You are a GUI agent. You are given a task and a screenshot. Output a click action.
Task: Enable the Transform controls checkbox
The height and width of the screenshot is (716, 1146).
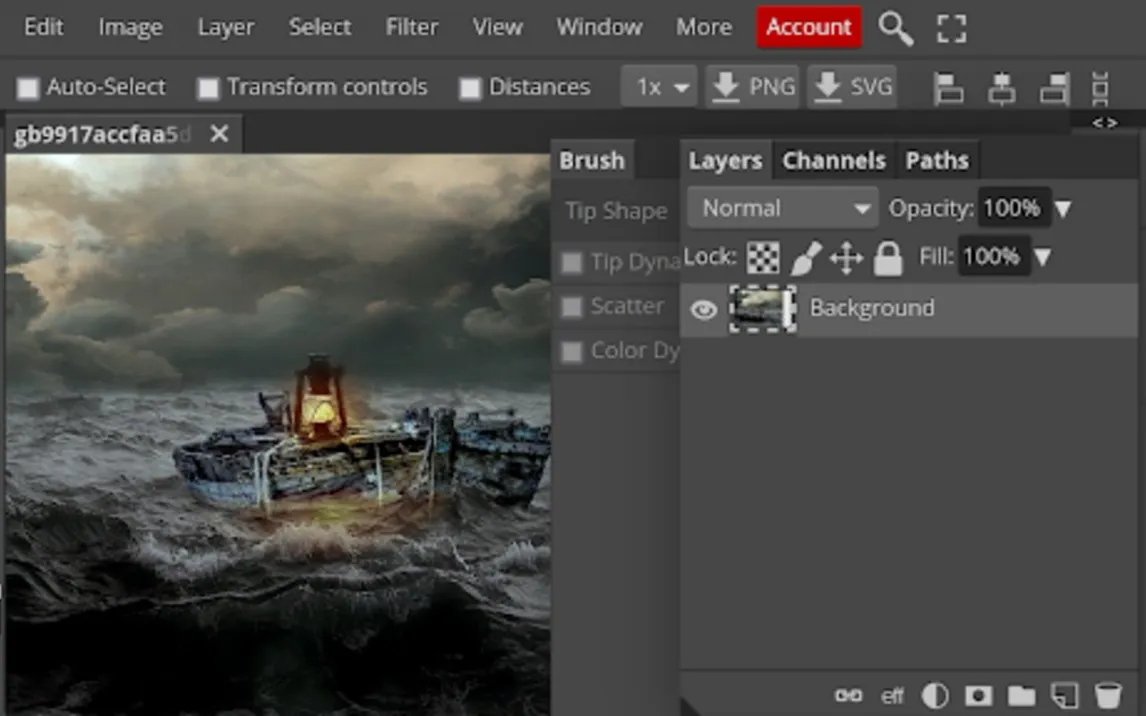point(208,88)
